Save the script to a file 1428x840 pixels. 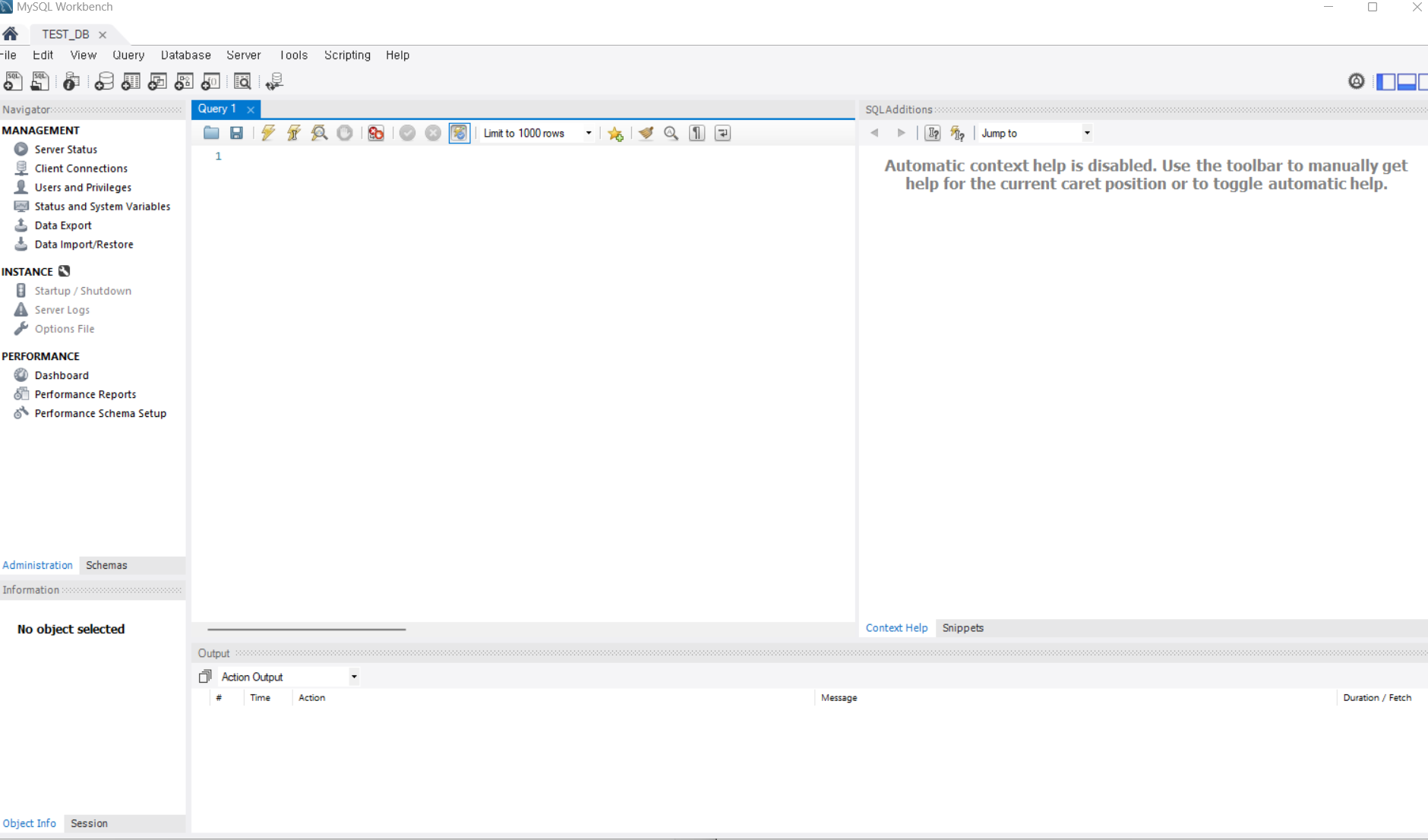[236, 133]
